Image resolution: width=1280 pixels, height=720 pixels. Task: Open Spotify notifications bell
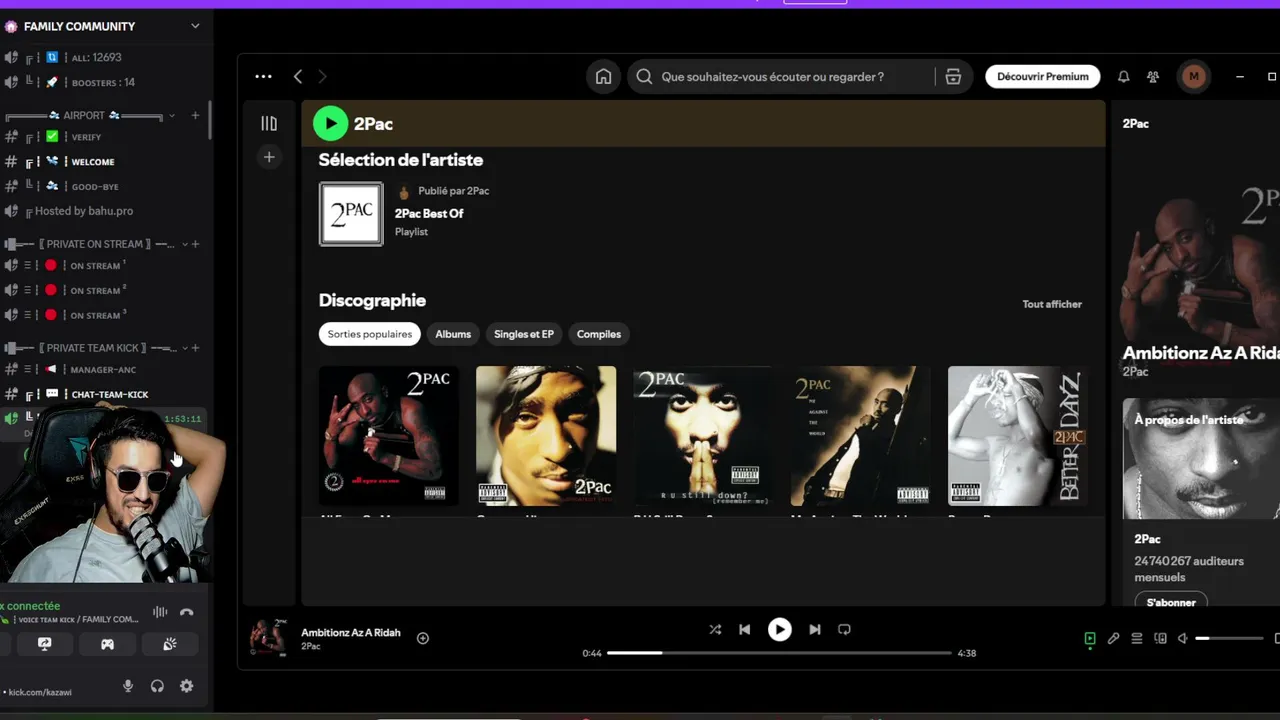(1123, 77)
